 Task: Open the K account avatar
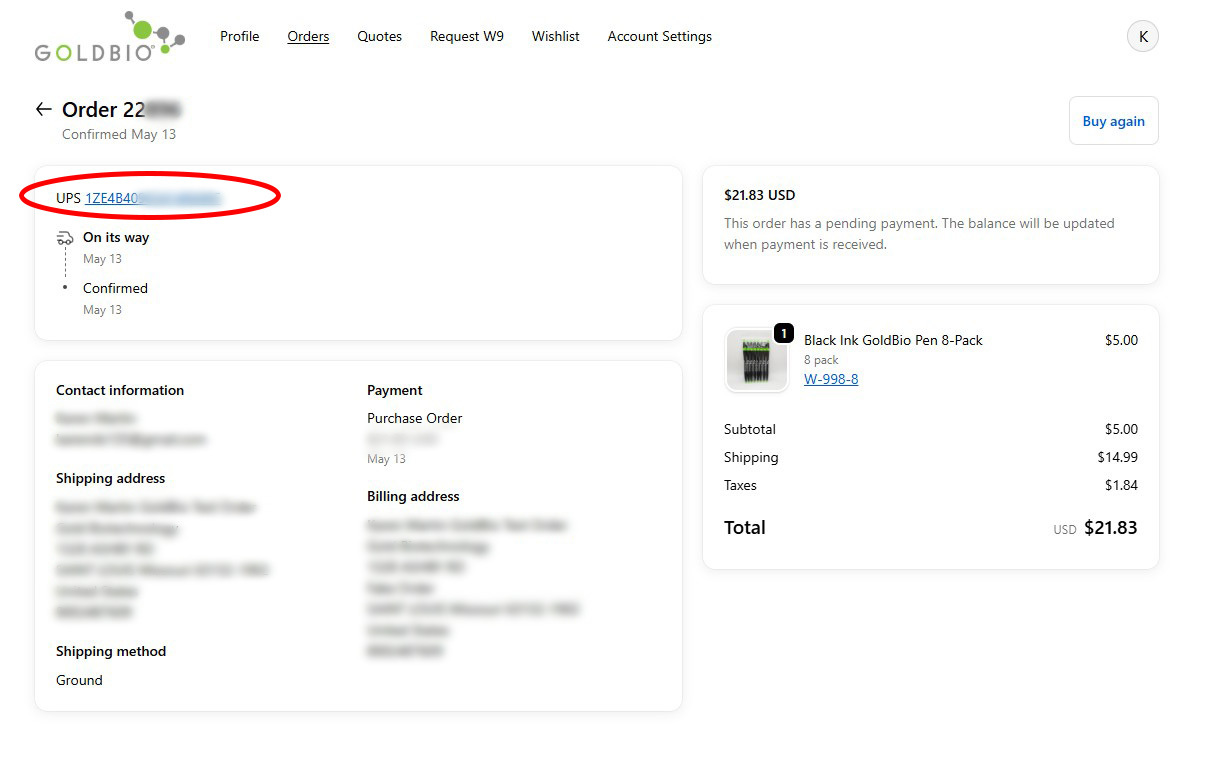pos(1143,36)
